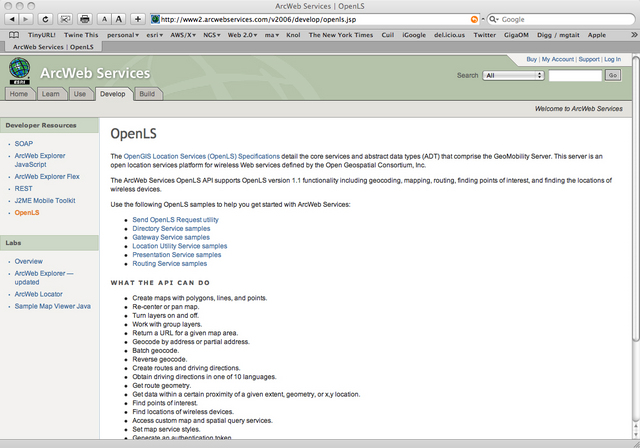The image size is (640, 448).
Task: Click the OpenLS sidebar link
Action: [27, 213]
